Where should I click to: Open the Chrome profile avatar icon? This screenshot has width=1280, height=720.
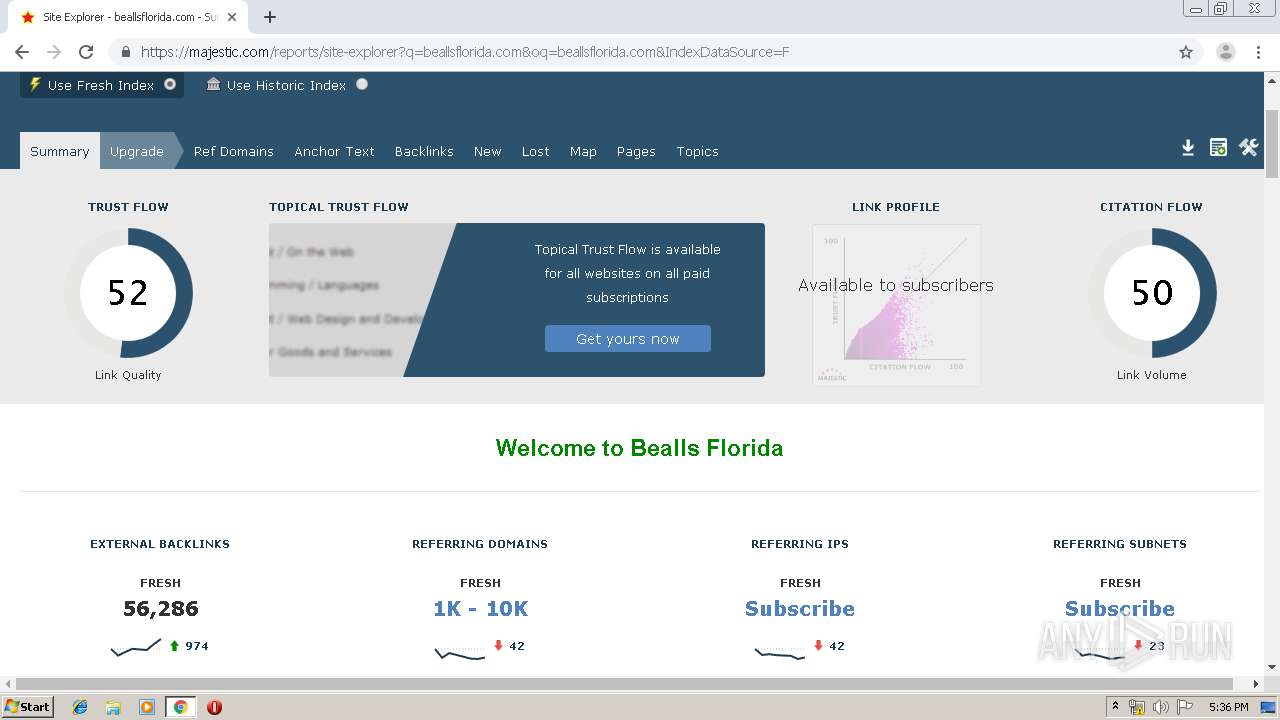pyautogui.click(x=1226, y=52)
